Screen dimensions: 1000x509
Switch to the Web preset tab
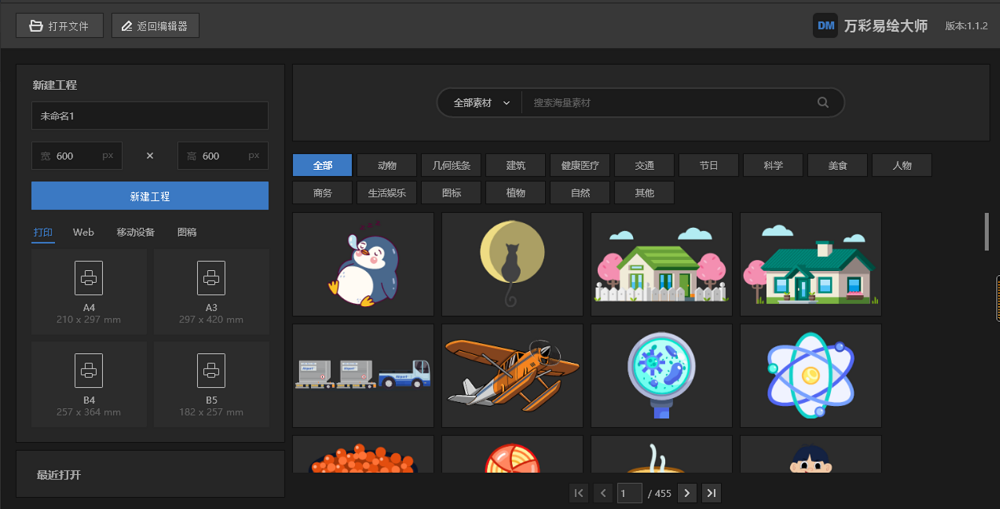(x=84, y=232)
